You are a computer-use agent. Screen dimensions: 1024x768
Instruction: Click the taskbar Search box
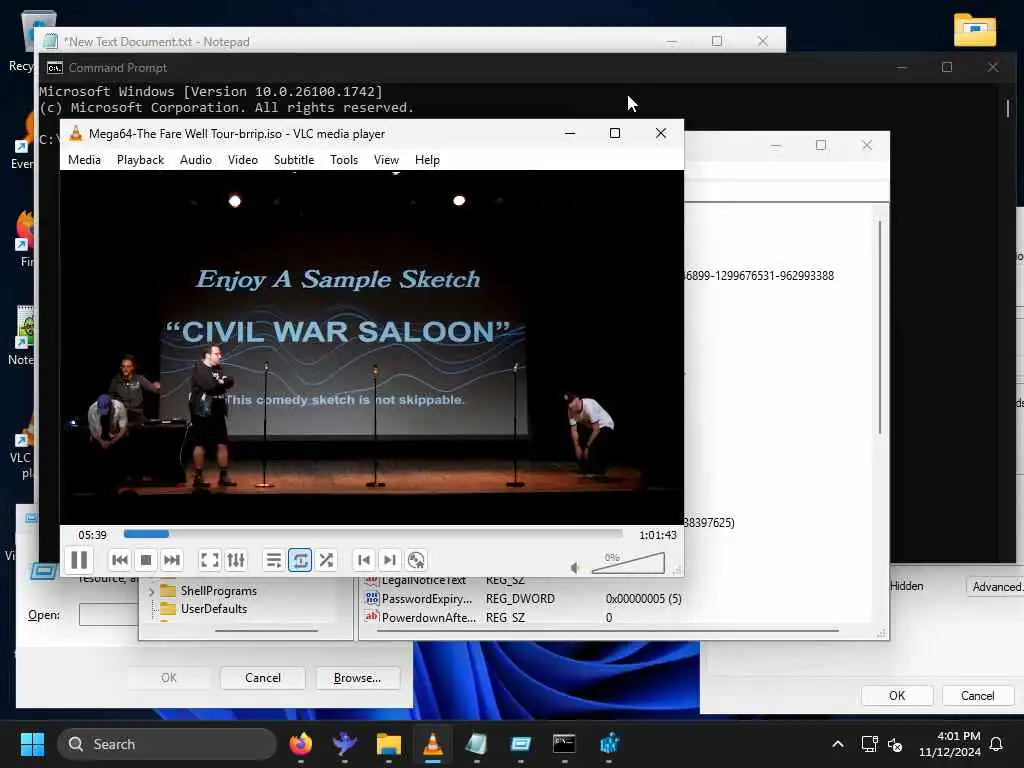click(x=167, y=744)
